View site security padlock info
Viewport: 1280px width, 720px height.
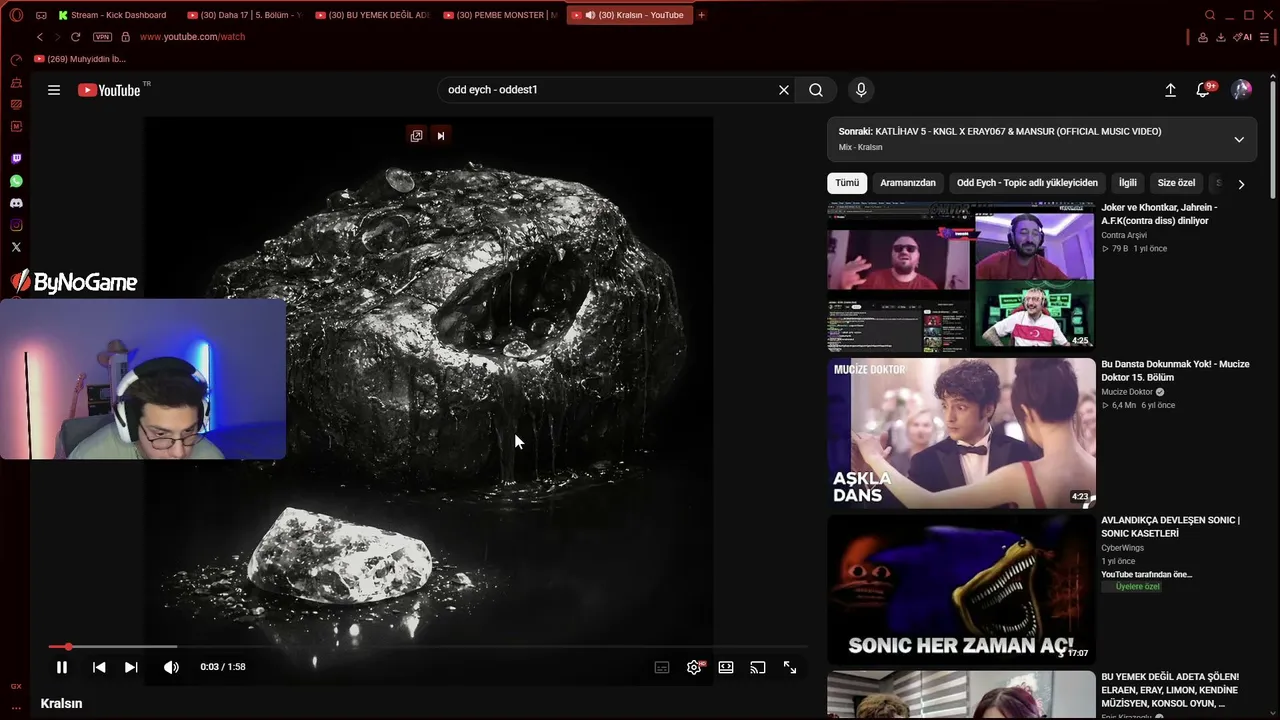point(125,37)
